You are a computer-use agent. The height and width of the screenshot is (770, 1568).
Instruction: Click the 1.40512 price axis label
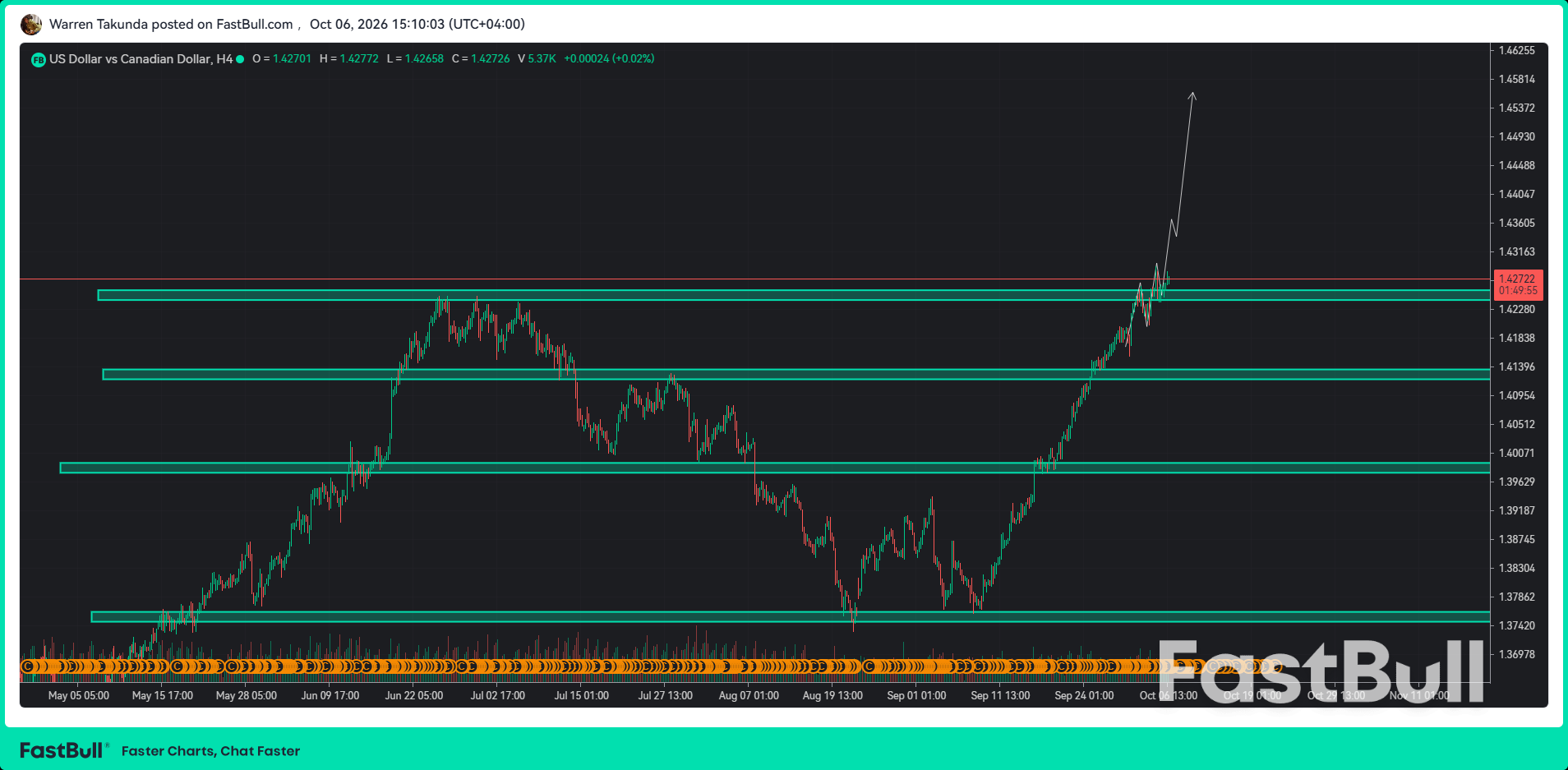(1516, 424)
